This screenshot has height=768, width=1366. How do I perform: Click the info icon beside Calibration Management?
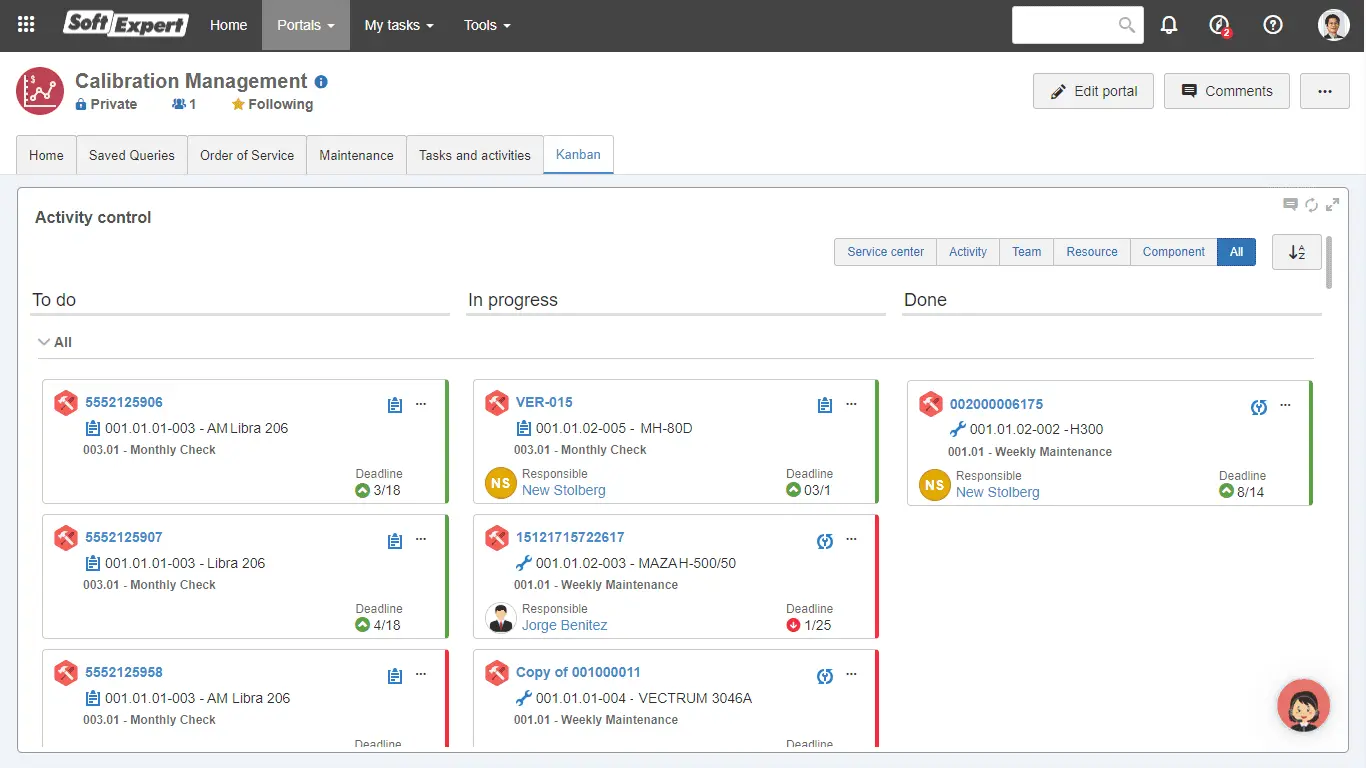click(321, 82)
